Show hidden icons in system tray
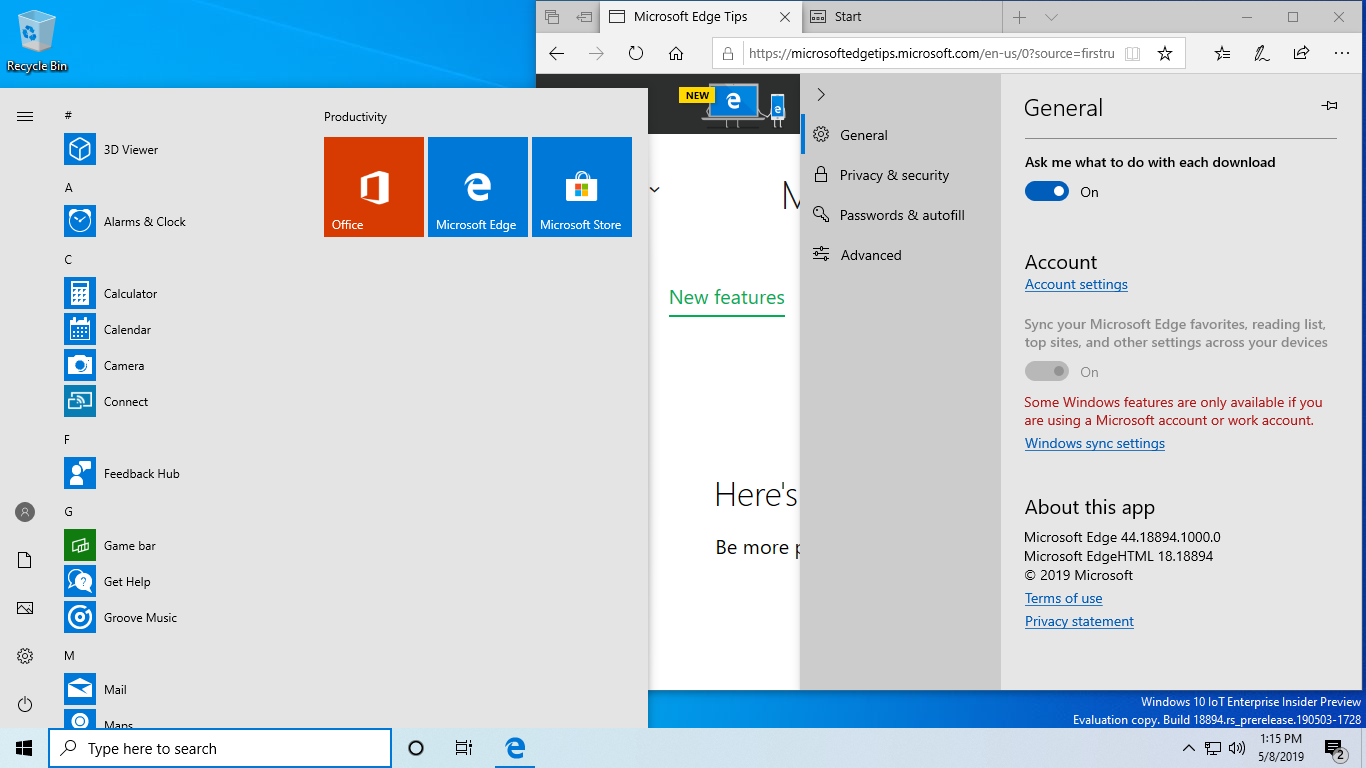This screenshot has height=768, width=1366. 1188,748
